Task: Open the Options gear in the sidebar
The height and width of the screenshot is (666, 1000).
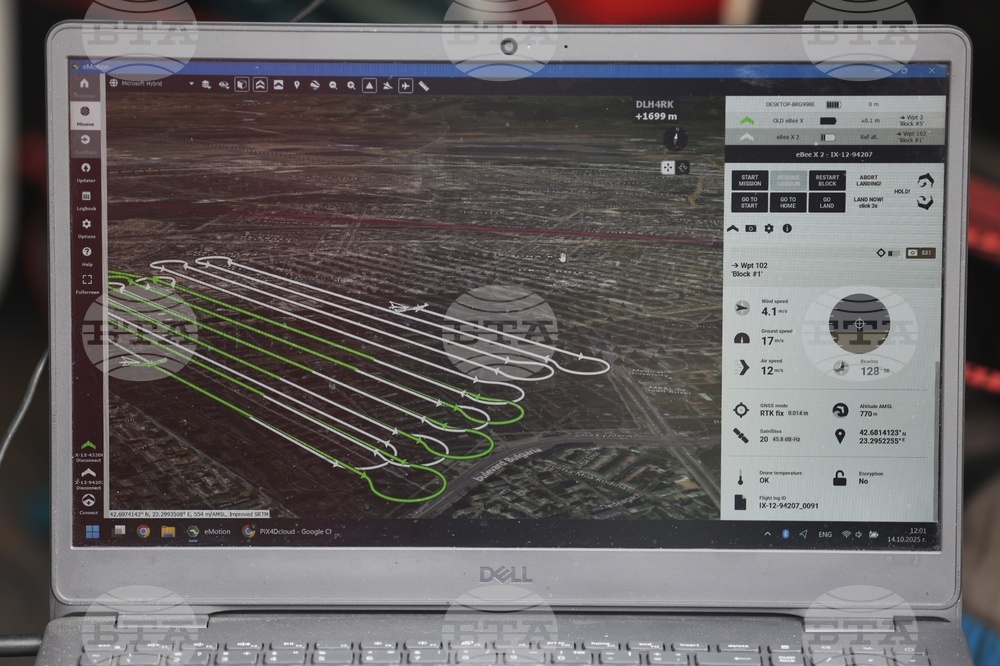Action: coord(86,227)
